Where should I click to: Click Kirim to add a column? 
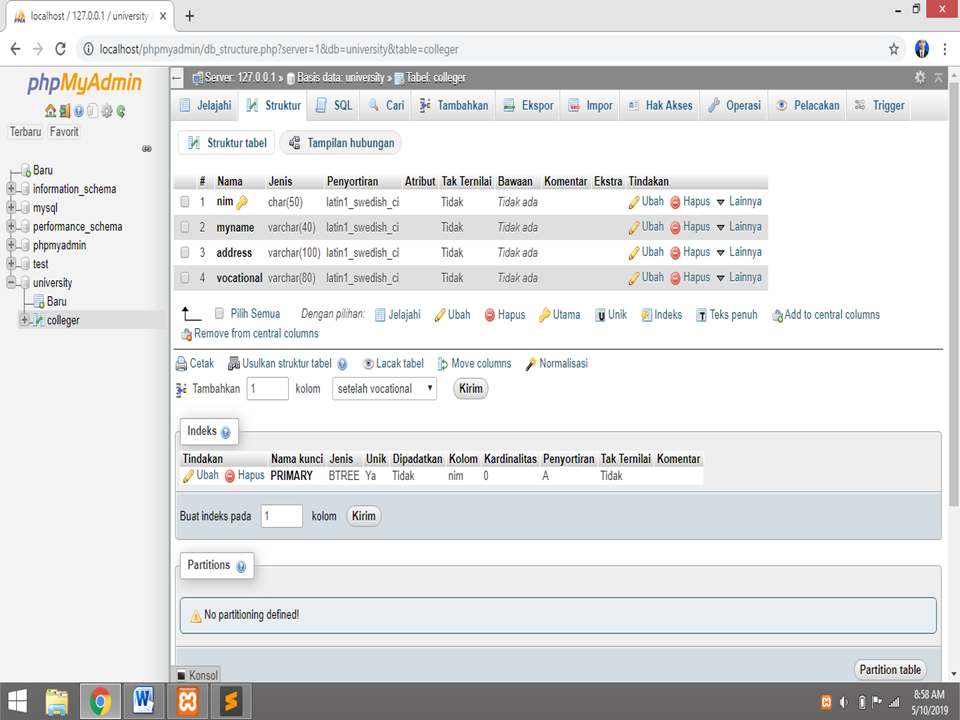[x=470, y=388]
